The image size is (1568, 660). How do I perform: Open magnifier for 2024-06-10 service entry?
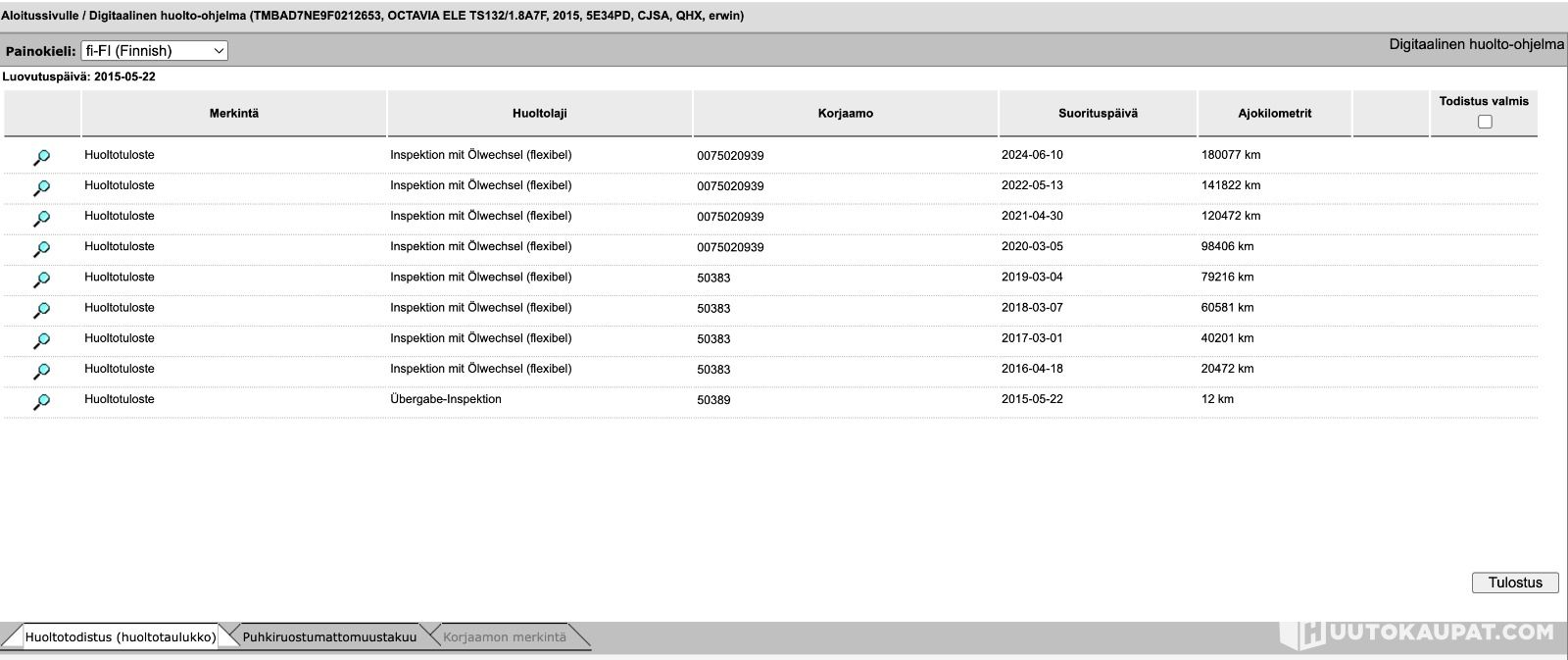click(x=41, y=157)
